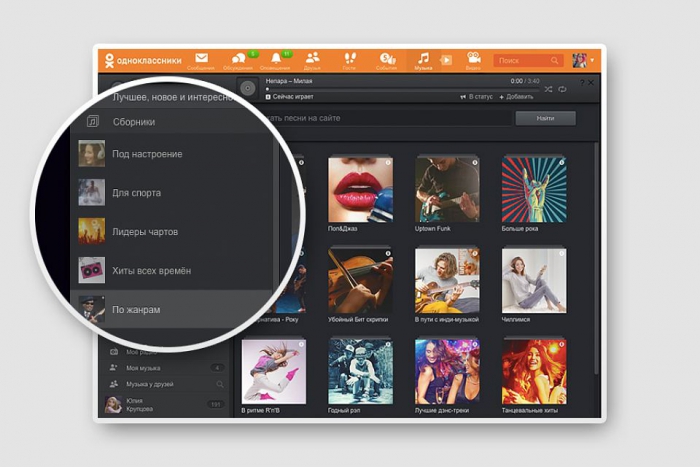Open Друзья people icon
Image resolution: width=700 pixels, height=467 pixels.
312,58
